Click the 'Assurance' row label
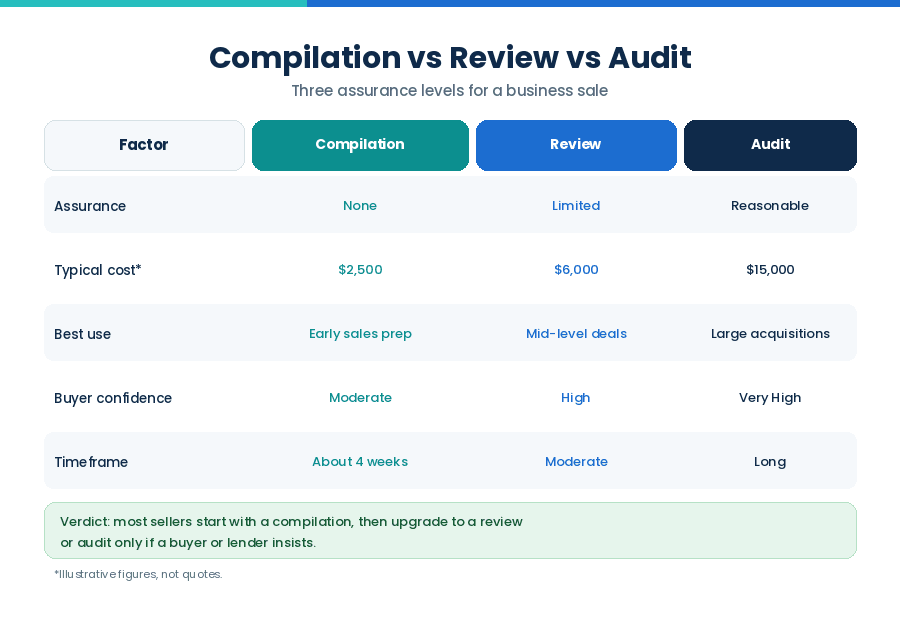The image size is (900, 620). click(x=90, y=206)
